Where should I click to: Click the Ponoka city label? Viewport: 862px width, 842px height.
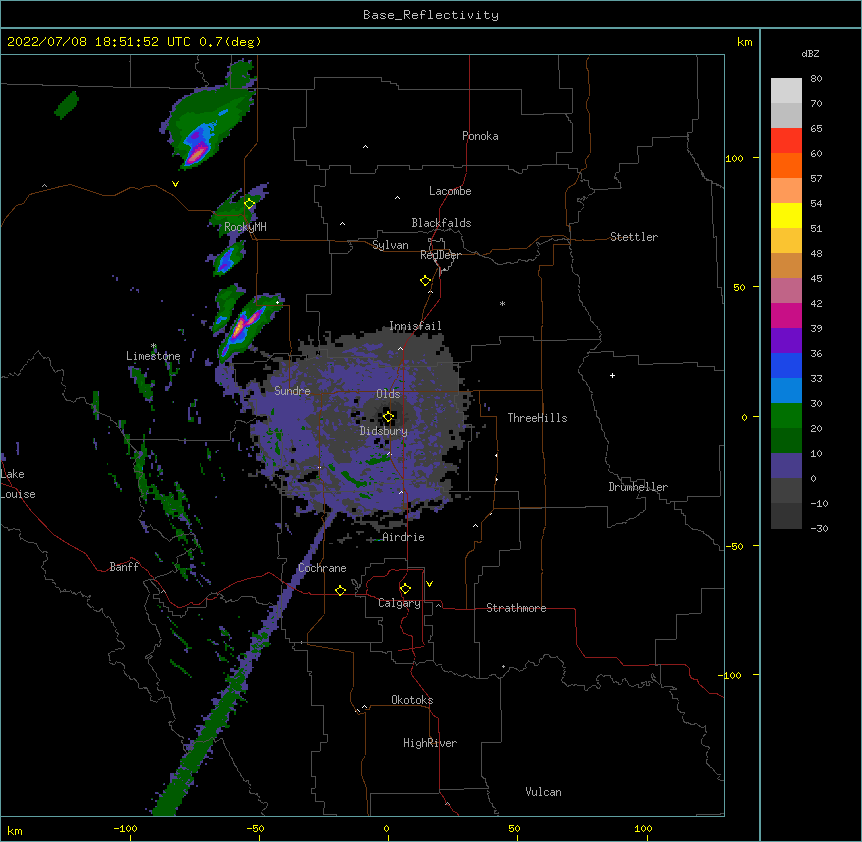[480, 136]
